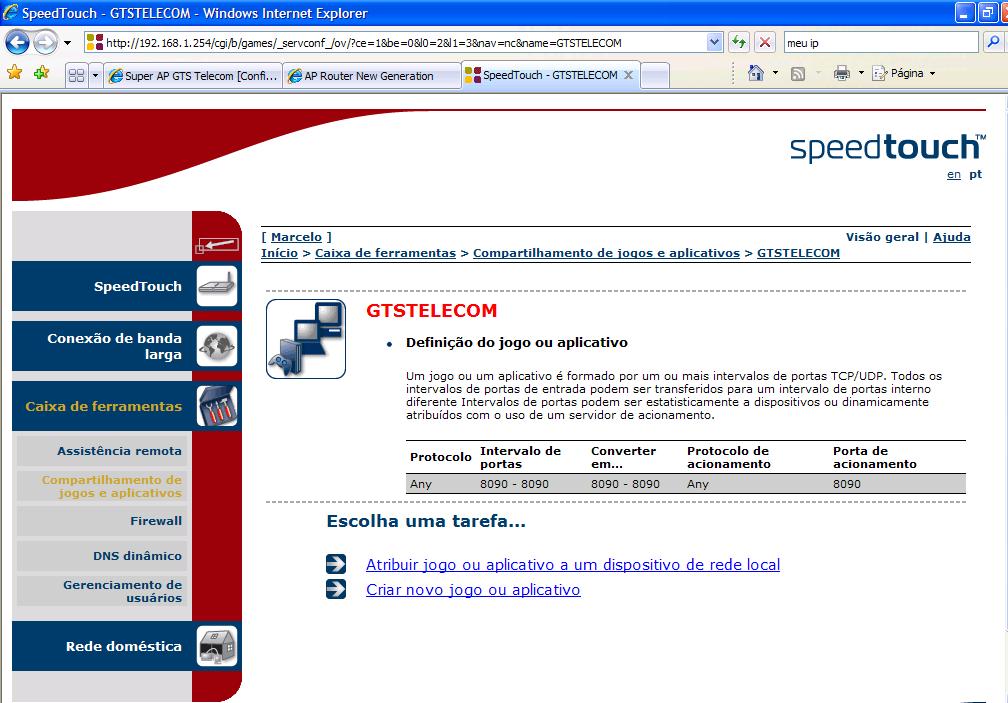Go forward using the browser Forward arrow
Screen dimensions: 1008x703
pos(45,43)
